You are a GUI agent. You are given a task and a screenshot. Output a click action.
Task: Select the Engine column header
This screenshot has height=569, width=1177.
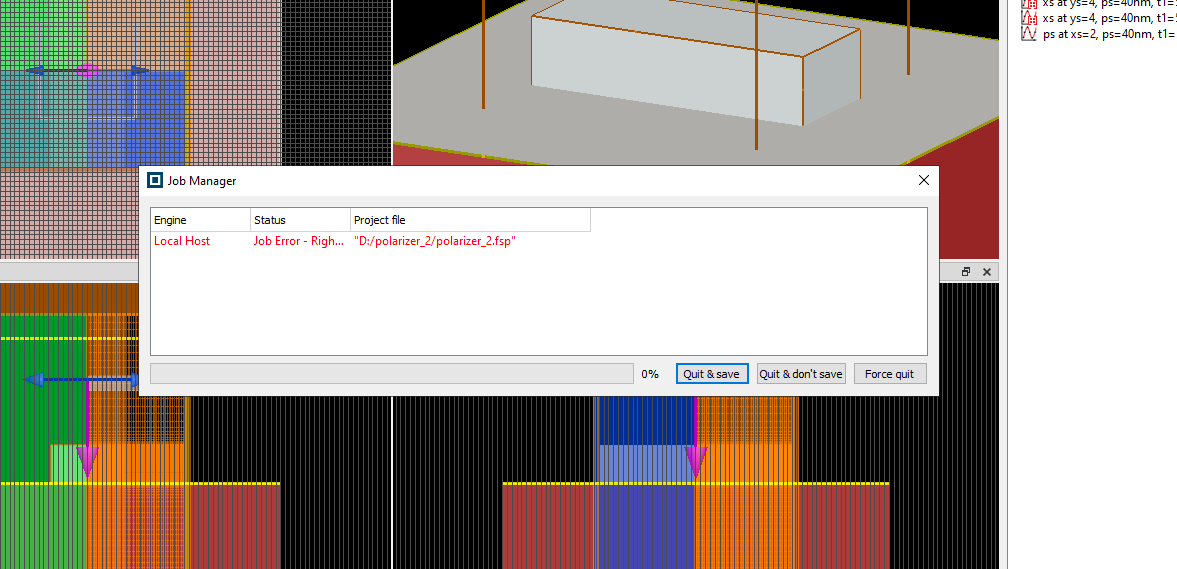point(200,220)
